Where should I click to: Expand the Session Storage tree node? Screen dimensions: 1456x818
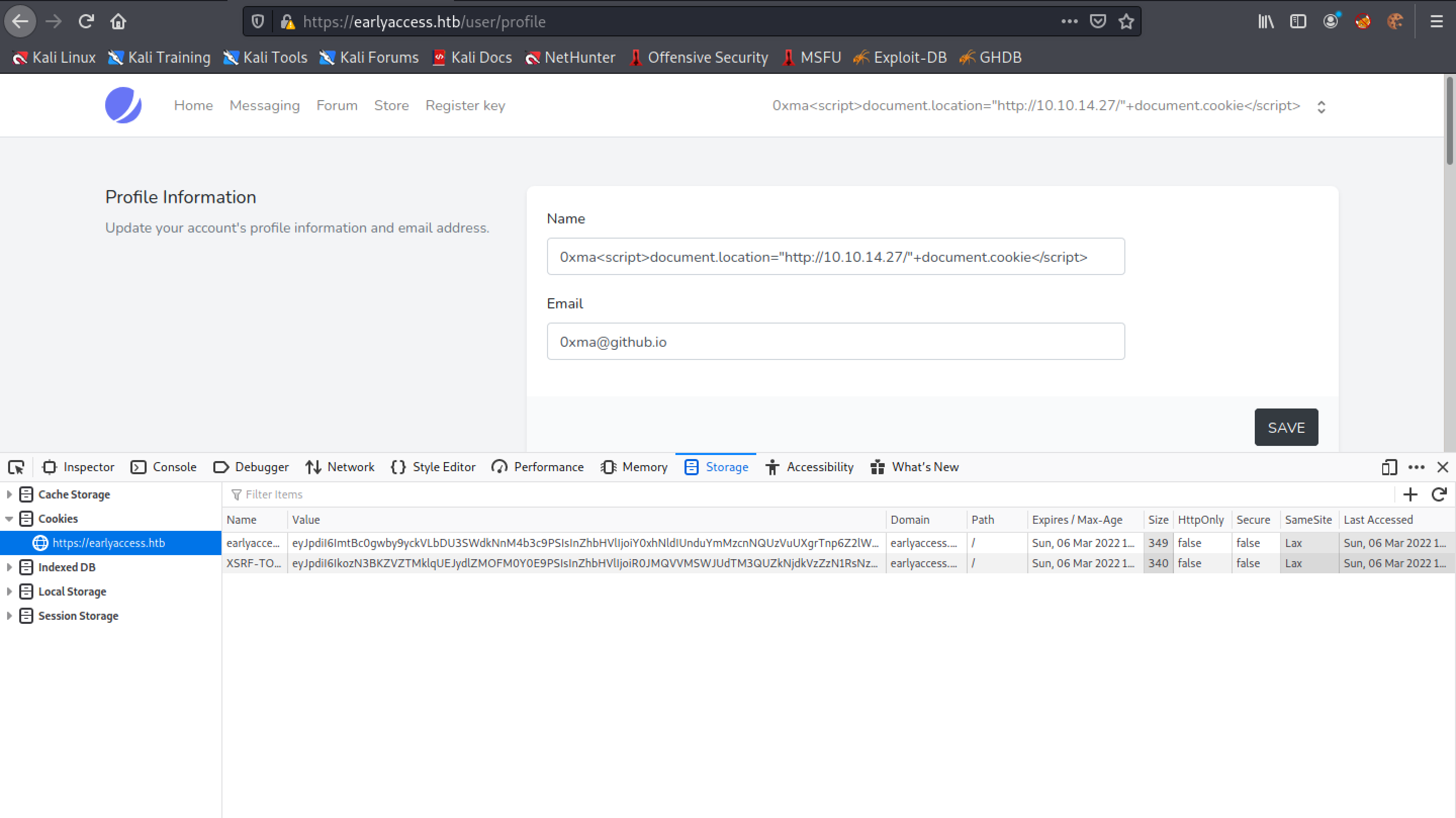[x=9, y=616]
